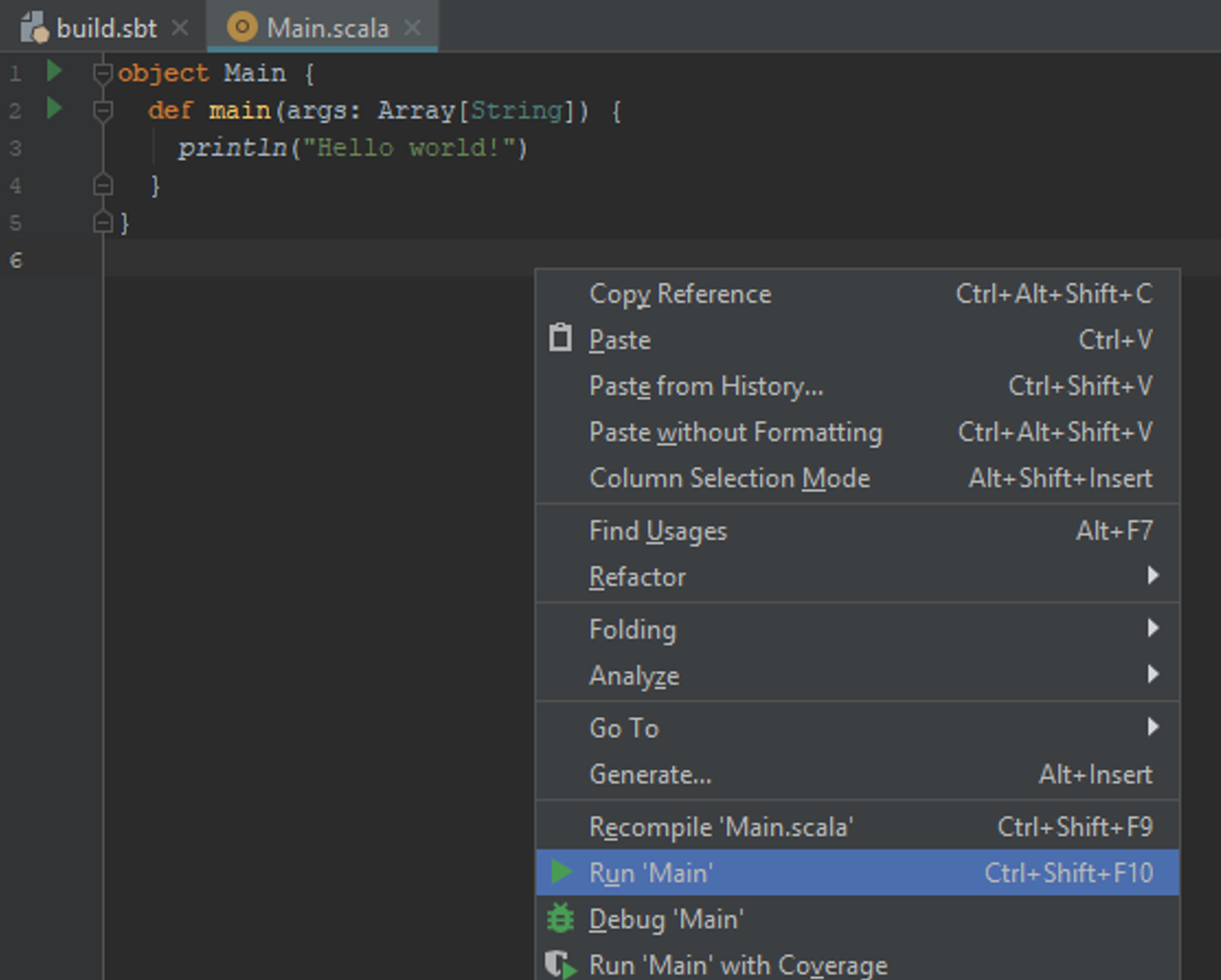1221x980 pixels.
Task: Select Recompile 'Main.scala'
Action: pyautogui.click(x=721, y=827)
